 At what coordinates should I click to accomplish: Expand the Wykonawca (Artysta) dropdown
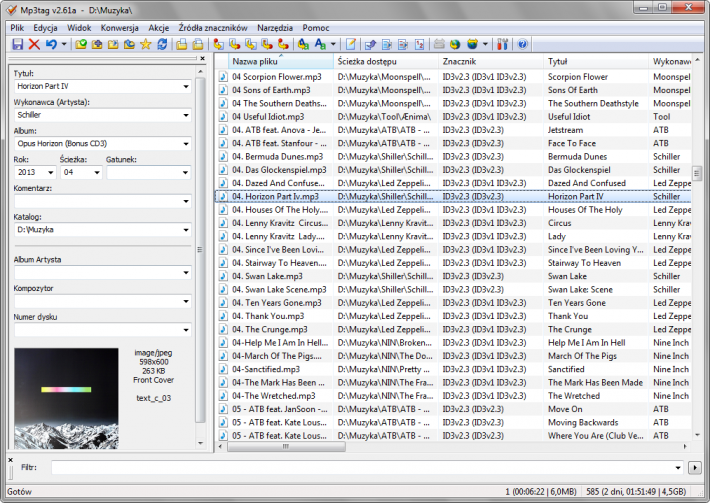click(186, 115)
